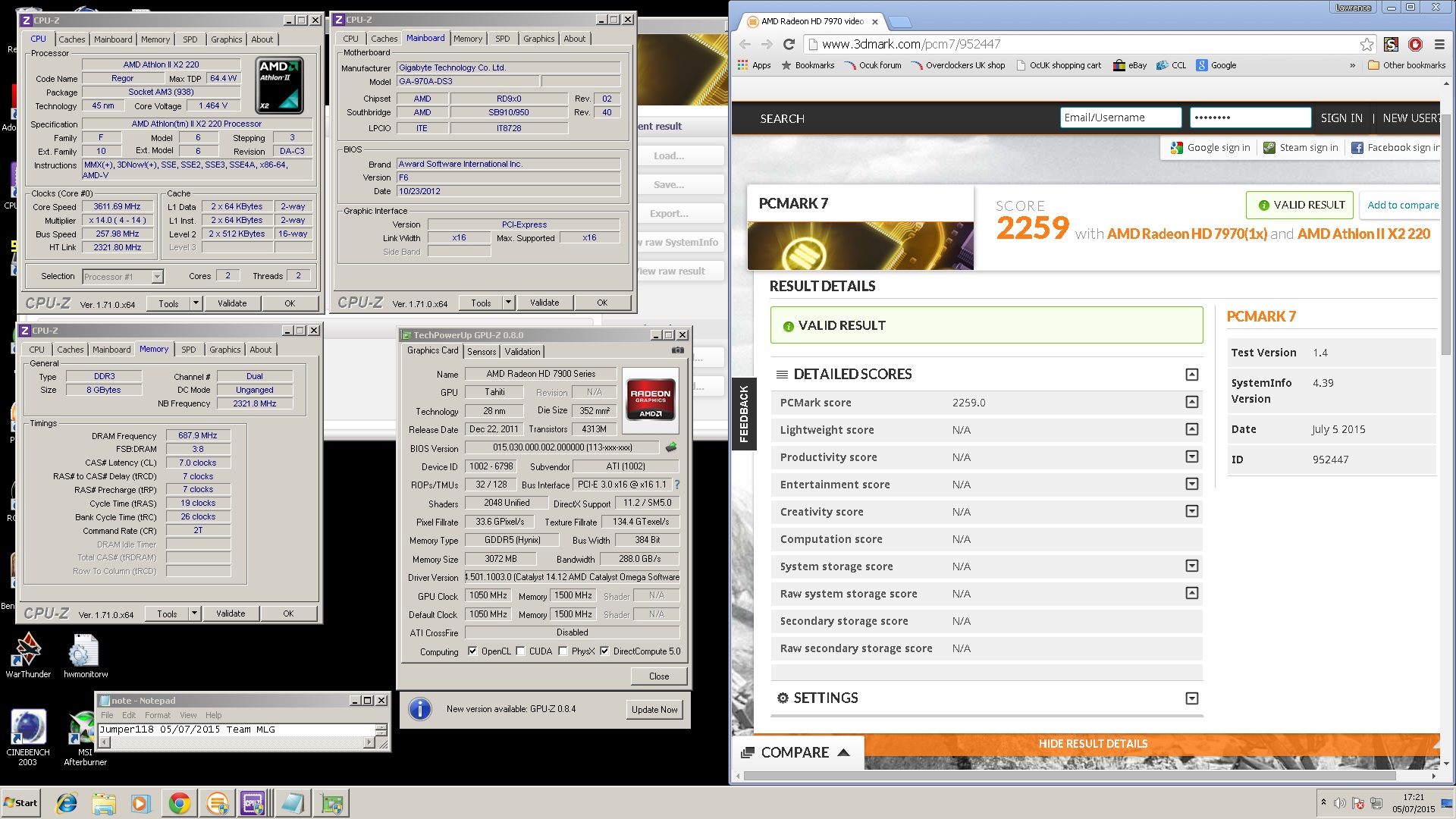Expand the Lightweight score row

(1191, 429)
